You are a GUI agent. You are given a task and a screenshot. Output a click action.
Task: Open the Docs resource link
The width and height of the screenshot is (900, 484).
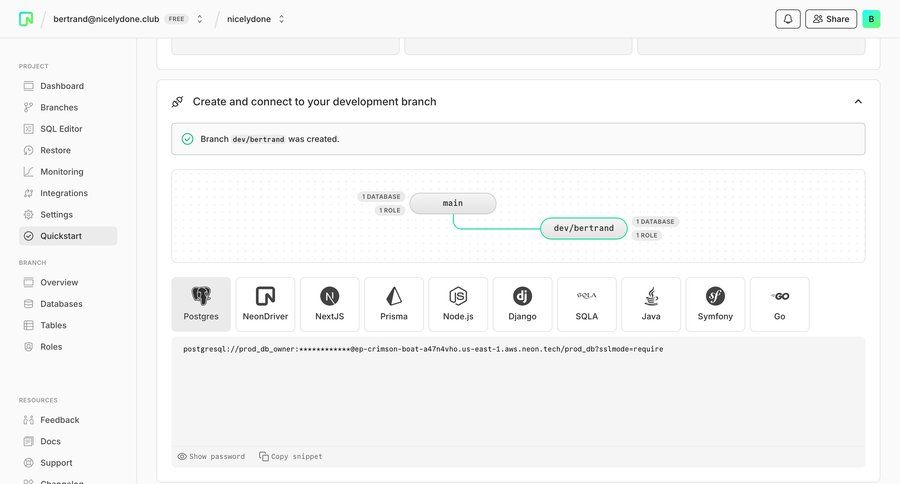pyautogui.click(x=50, y=441)
